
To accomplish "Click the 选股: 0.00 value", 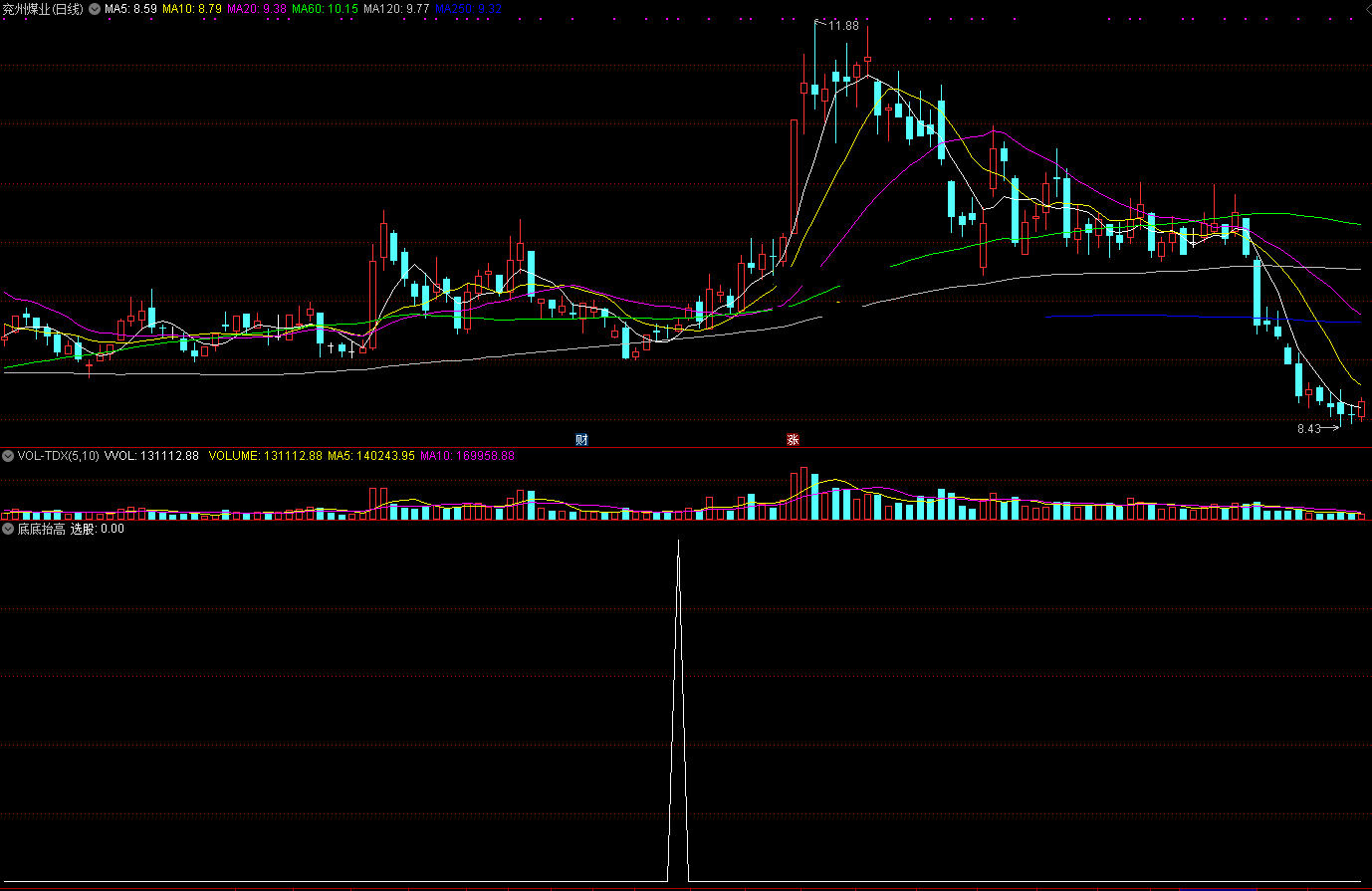I will click(x=98, y=529).
